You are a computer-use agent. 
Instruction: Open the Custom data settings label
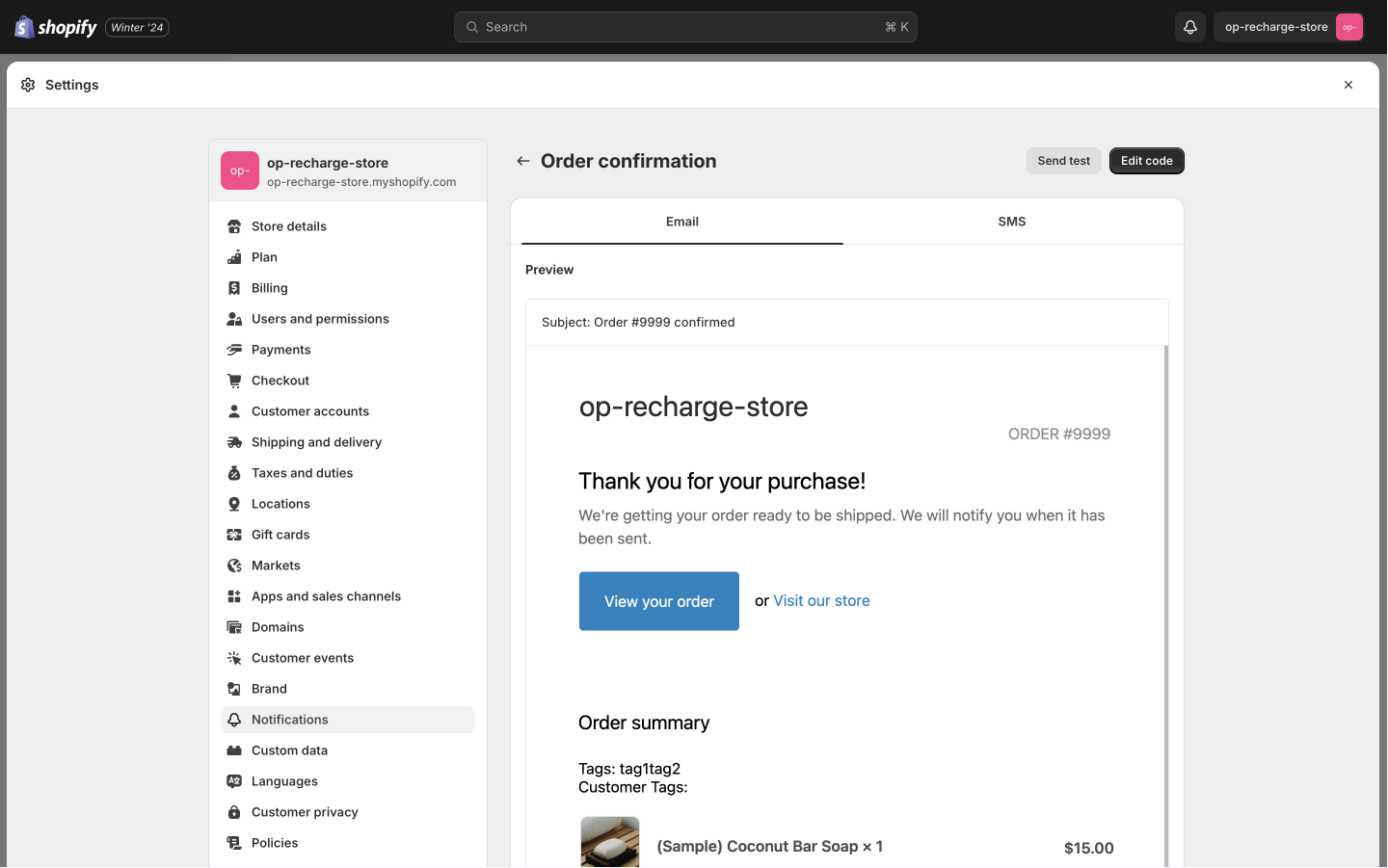tap(289, 750)
